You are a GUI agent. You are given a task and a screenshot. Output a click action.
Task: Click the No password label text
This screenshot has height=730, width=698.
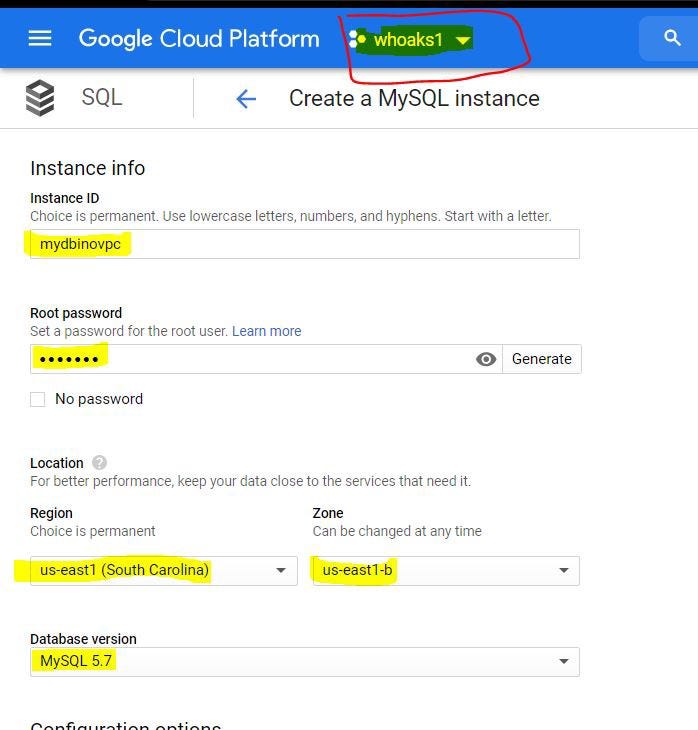[x=99, y=399]
